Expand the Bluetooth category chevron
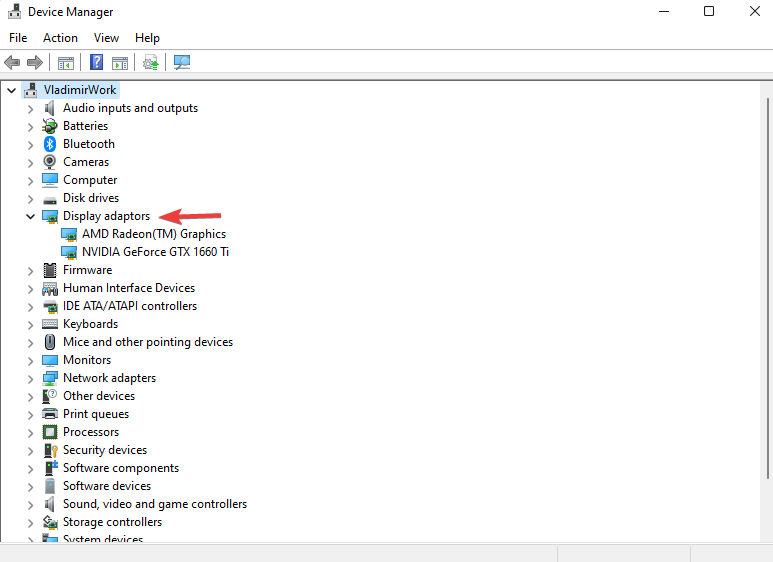773x562 pixels. point(31,144)
